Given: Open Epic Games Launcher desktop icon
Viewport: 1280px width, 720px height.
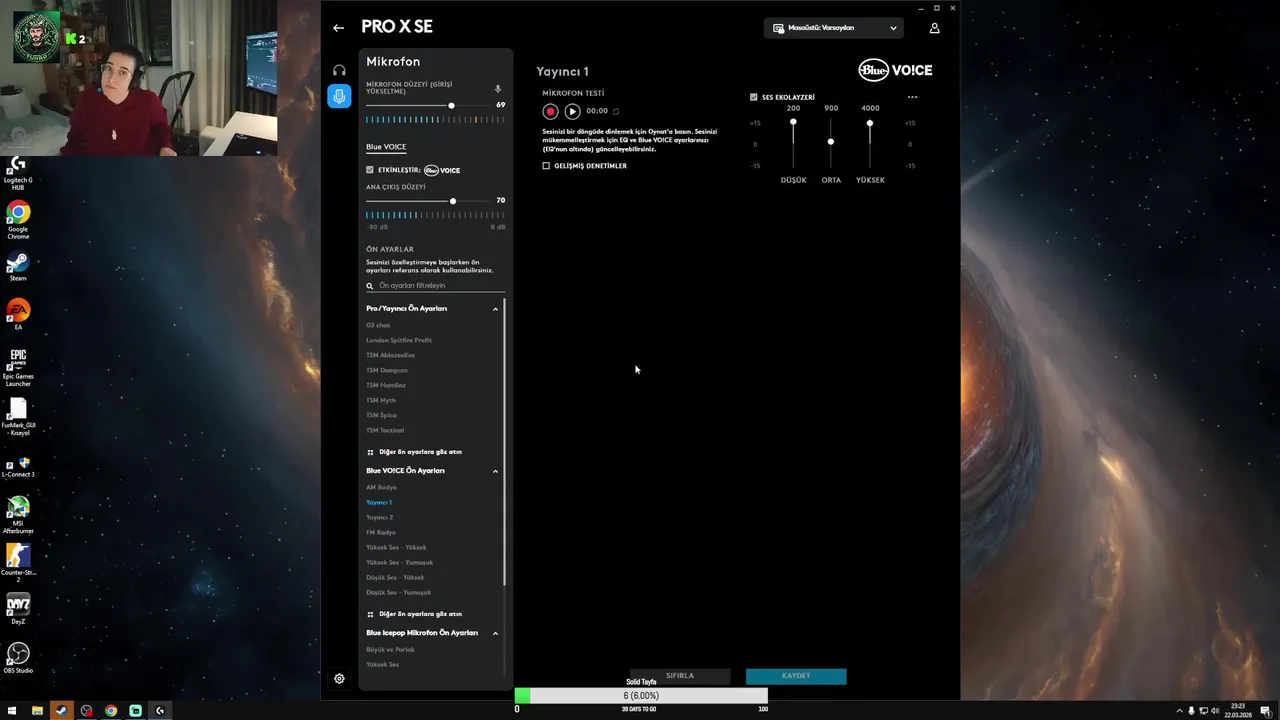Looking at the screenshot, I should point(18,367).
